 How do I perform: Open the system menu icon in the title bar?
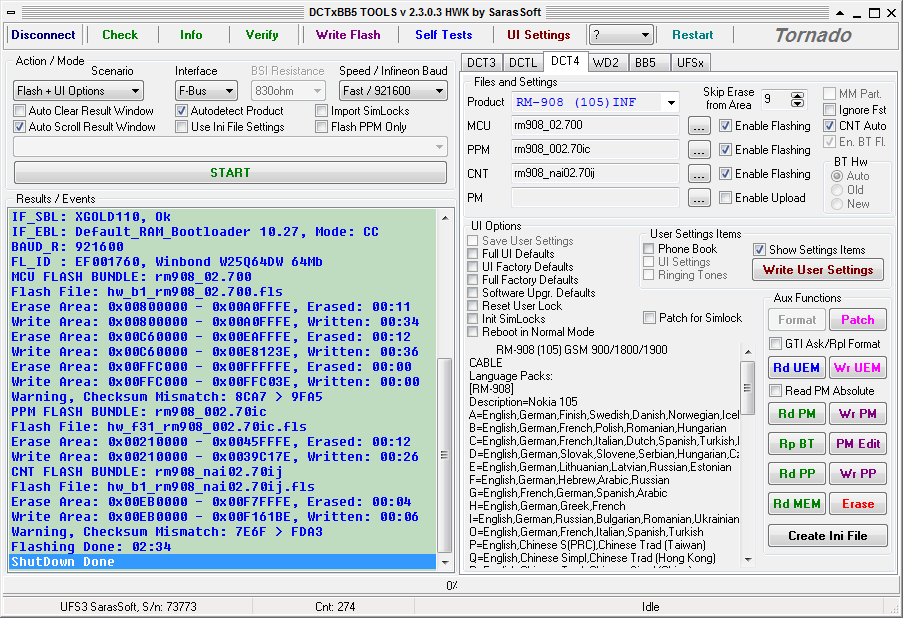(11, 12)
